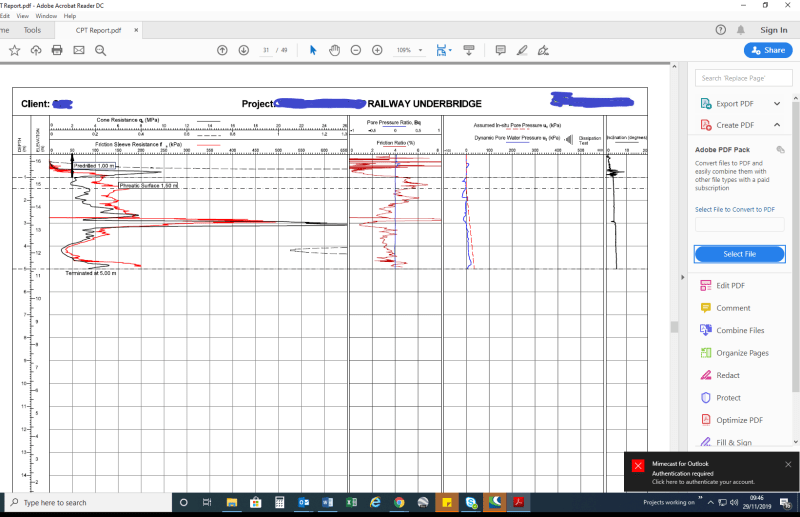
Task: Open File Explorer from the taskbar
Action: 232,502
